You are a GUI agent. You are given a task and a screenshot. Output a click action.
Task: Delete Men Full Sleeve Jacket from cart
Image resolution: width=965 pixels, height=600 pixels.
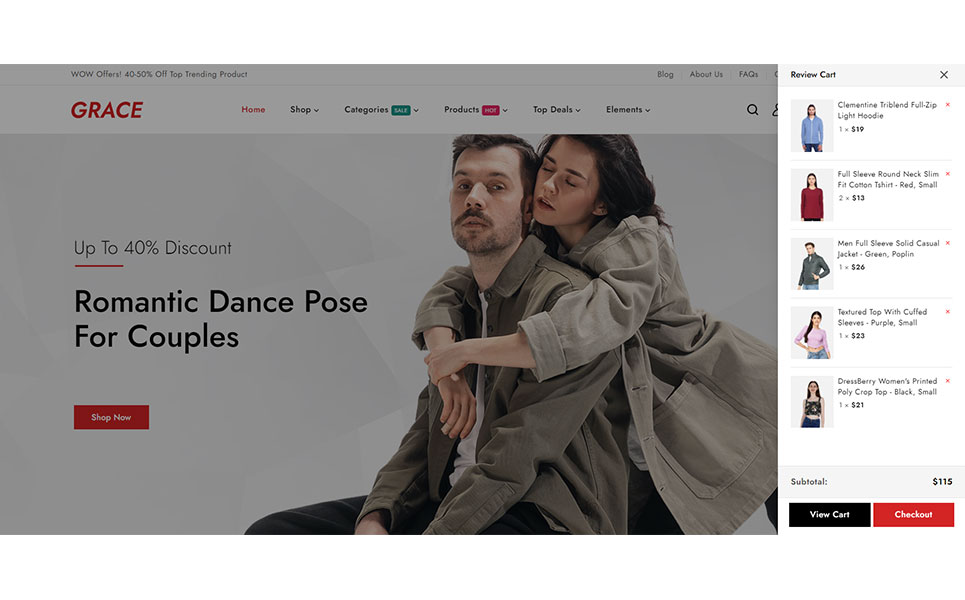(947, 243)
